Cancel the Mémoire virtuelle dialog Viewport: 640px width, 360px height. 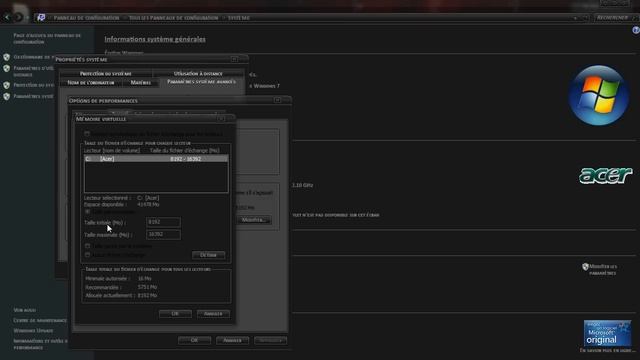(x=213, y=313)
